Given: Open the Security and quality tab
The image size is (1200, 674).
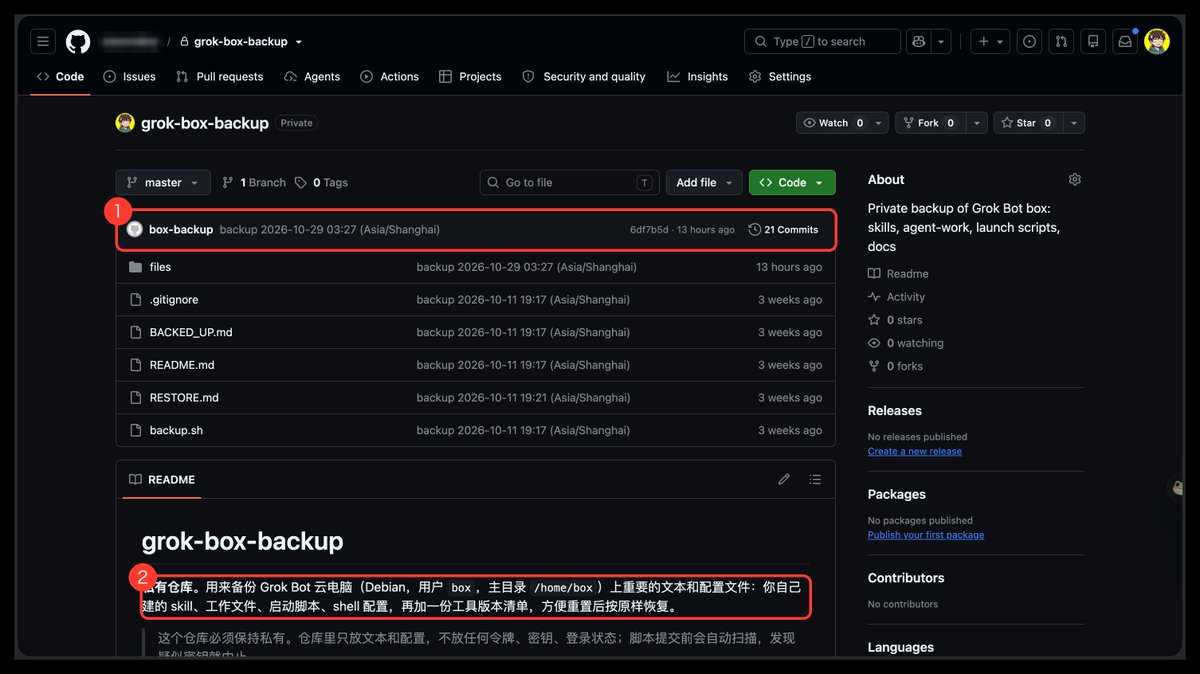Looking at the screenshot, I should tap(584, 77).
